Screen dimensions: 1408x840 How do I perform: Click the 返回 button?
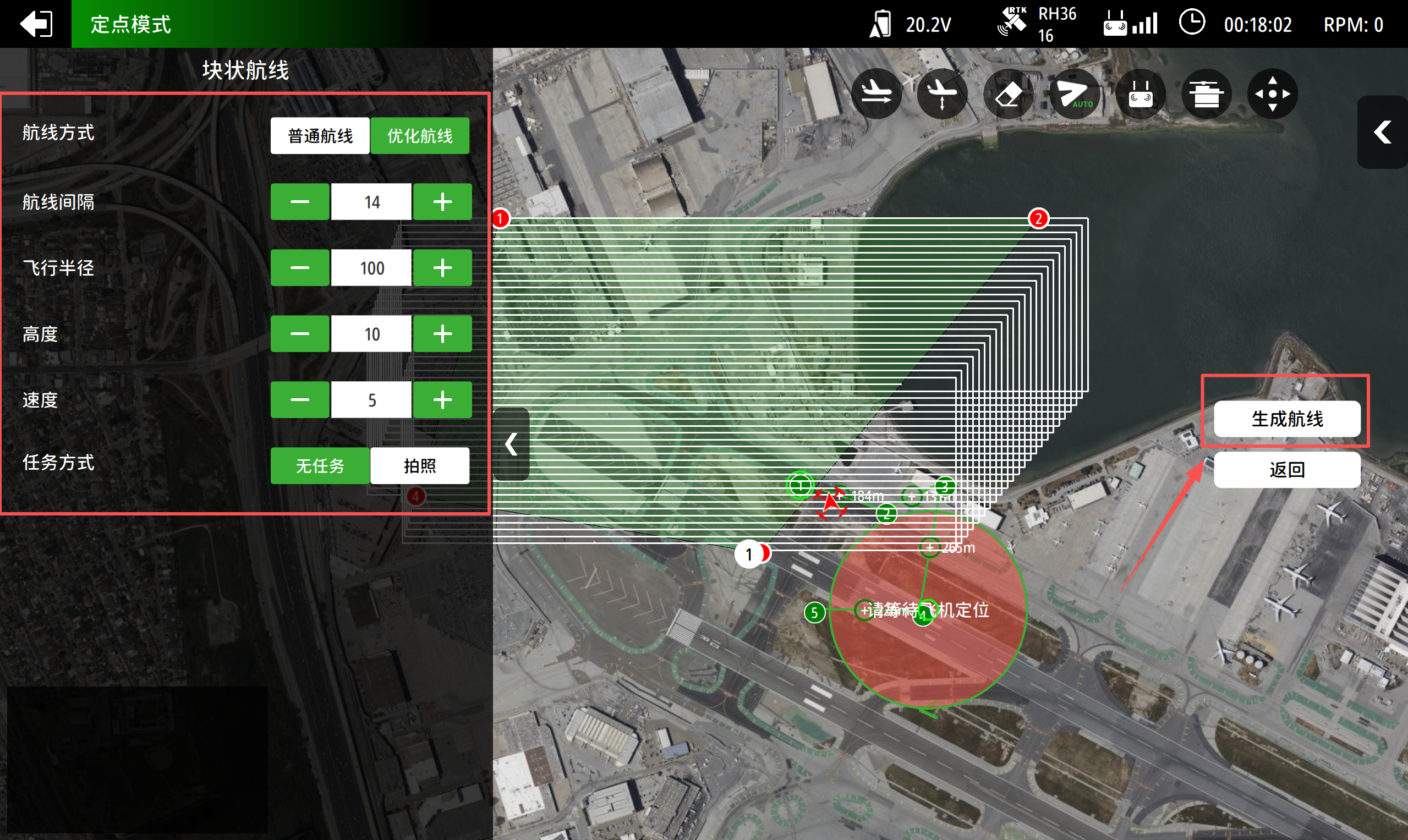(x=1287, y=469)
